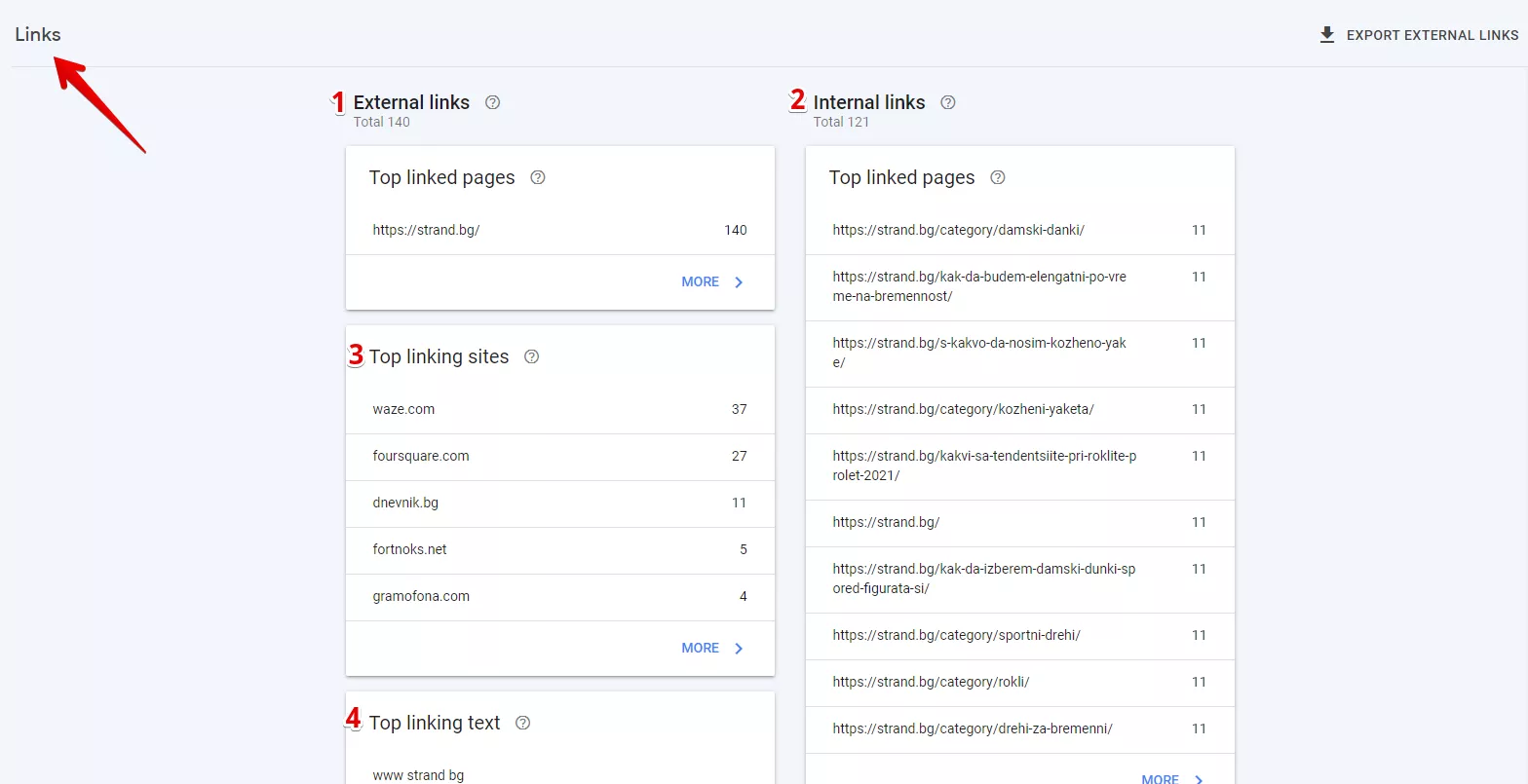This screenshot has height=784, width=1528.
Task: Click MORE under External Top linked pages
Action: point(700,281)
